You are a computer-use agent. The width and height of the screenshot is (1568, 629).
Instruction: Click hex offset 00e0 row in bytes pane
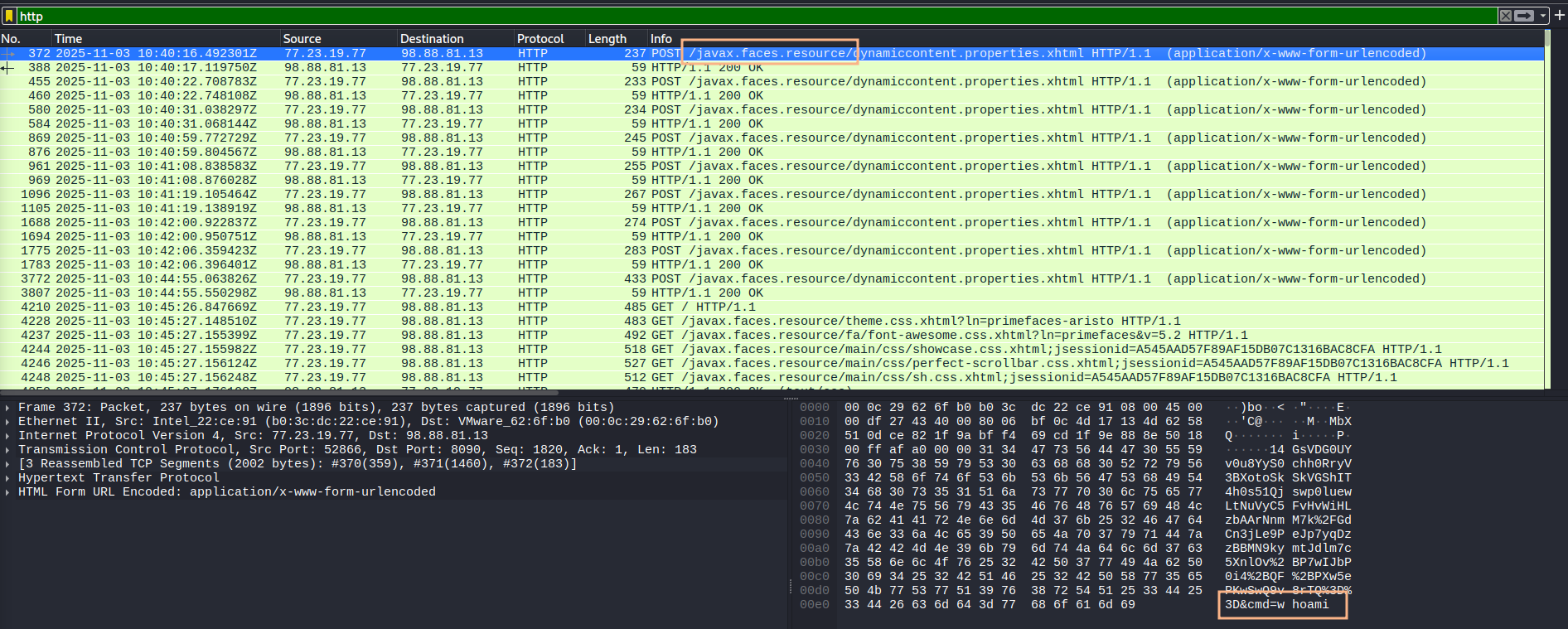click(815, 605)
